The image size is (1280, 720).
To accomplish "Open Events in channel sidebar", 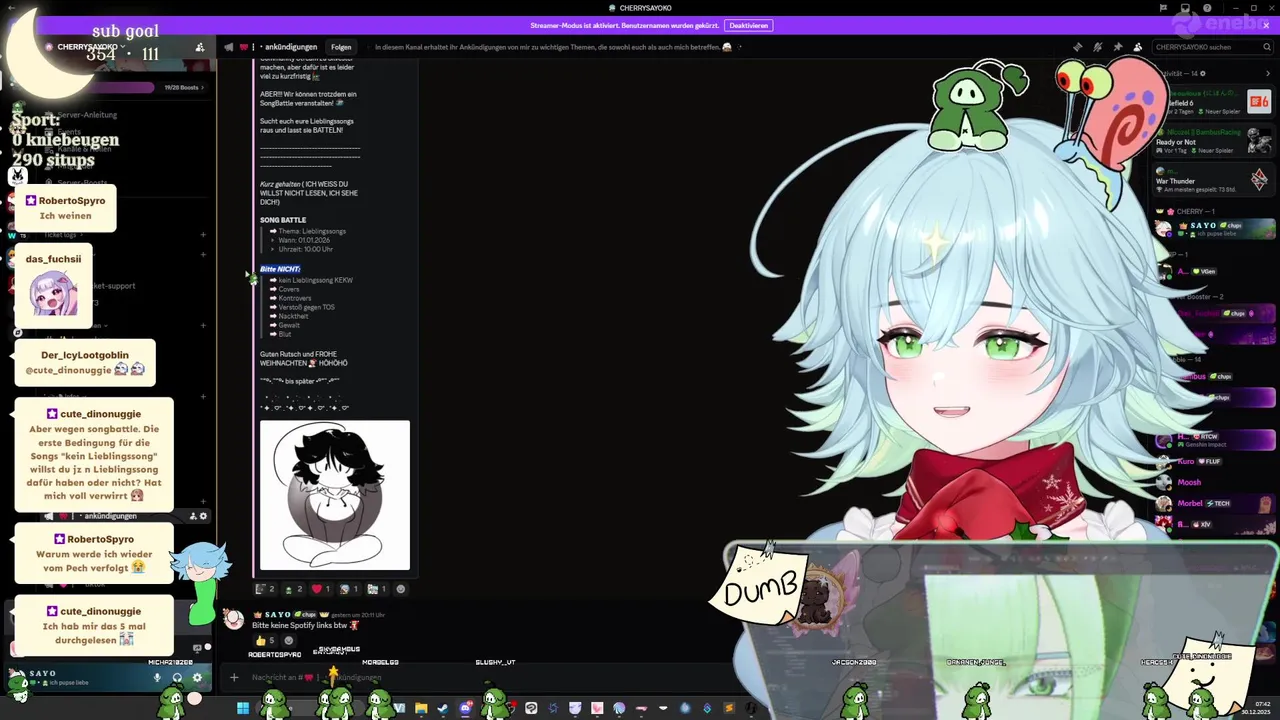I will (x=70, y=132).
